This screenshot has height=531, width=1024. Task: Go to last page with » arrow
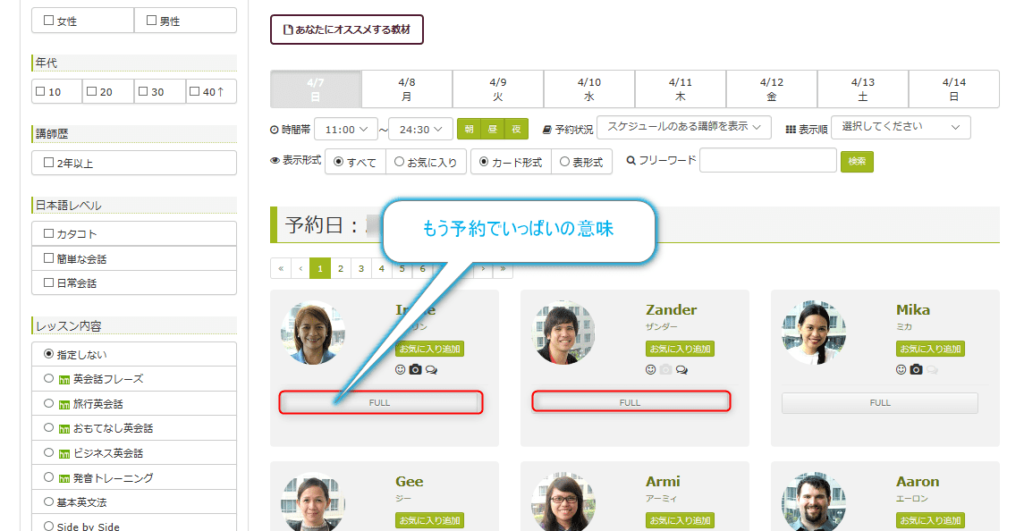click(503, 268)
